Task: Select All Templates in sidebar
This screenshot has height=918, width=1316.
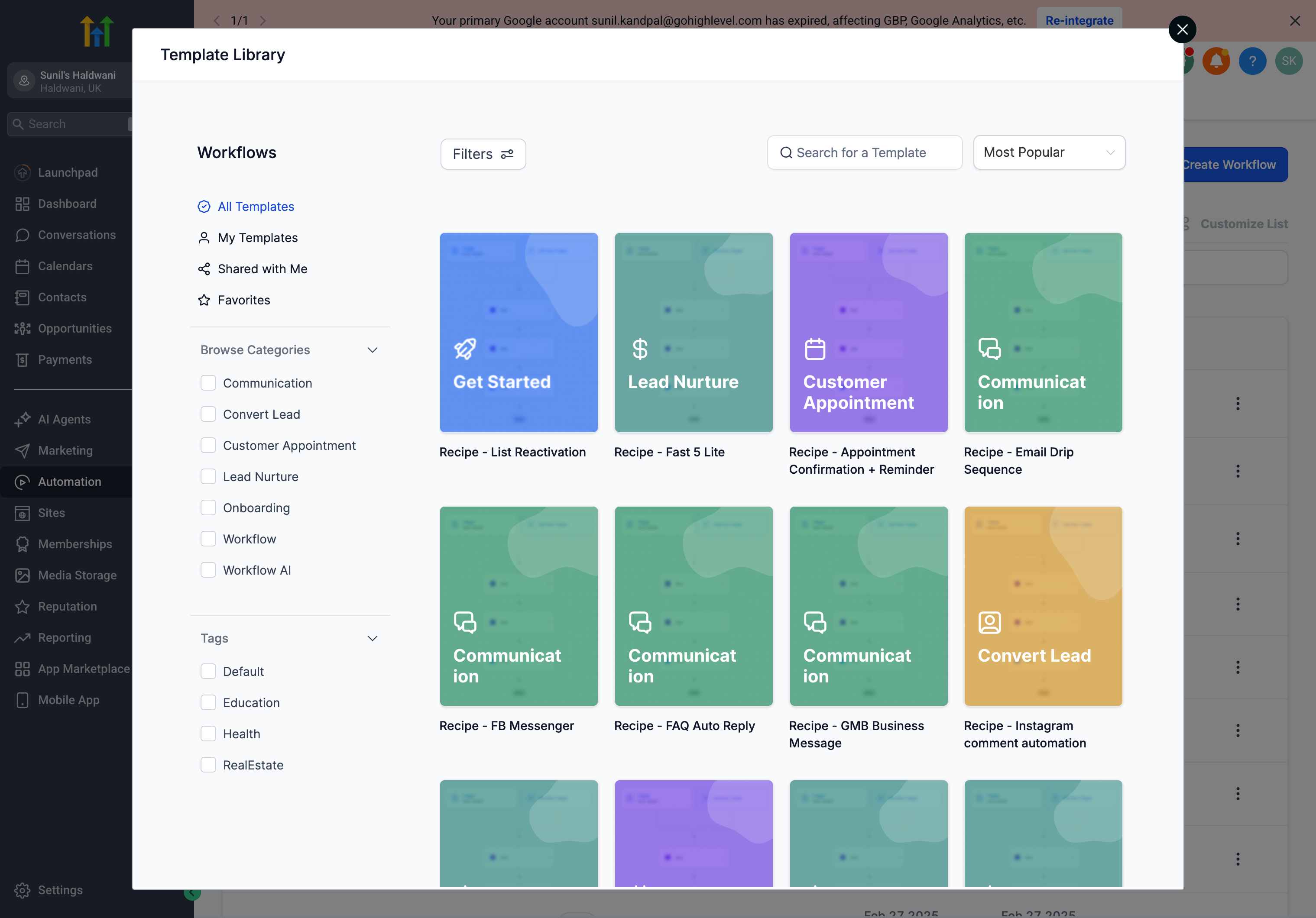Action: coord(246,206)
